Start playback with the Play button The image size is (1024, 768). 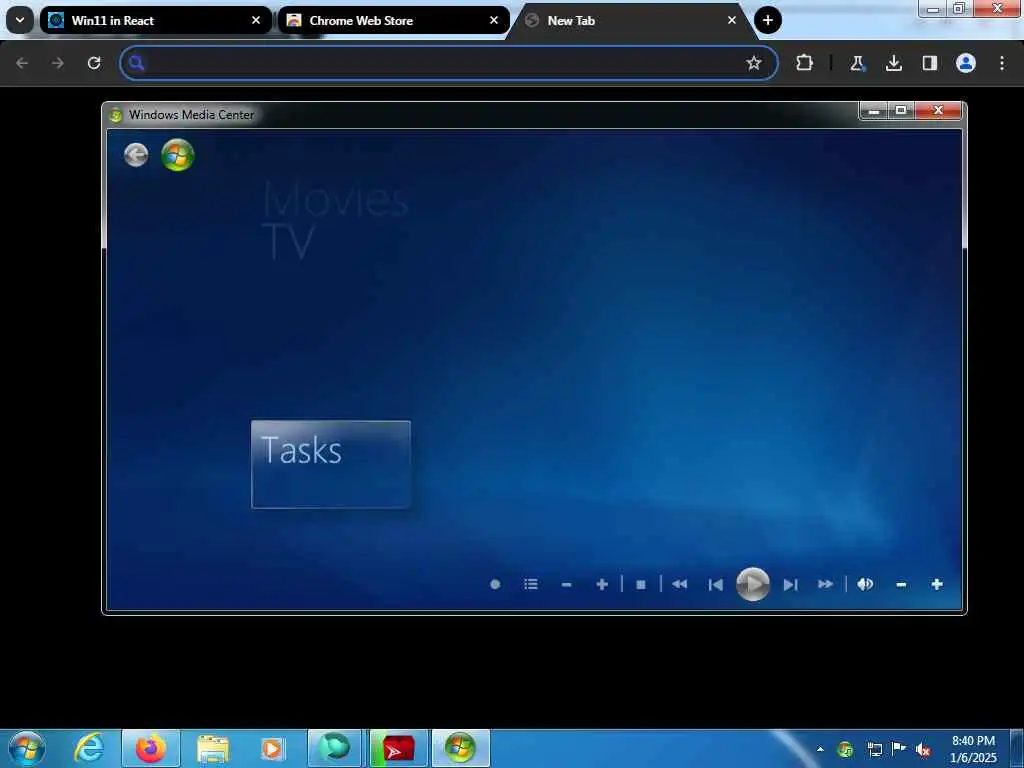click(x=752, y=584)
